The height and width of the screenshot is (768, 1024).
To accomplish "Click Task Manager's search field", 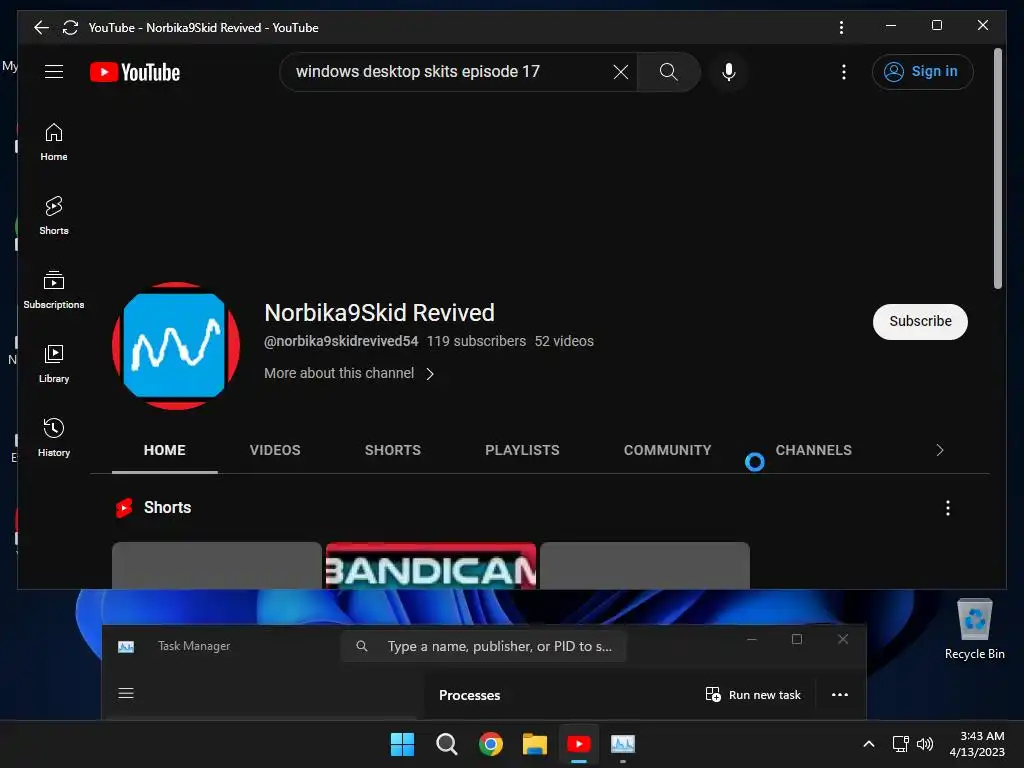I will 483,647.
